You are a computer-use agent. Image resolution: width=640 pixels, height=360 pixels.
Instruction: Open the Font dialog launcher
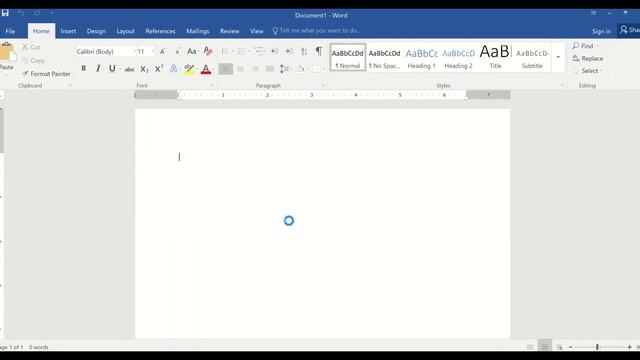point(212,85)
